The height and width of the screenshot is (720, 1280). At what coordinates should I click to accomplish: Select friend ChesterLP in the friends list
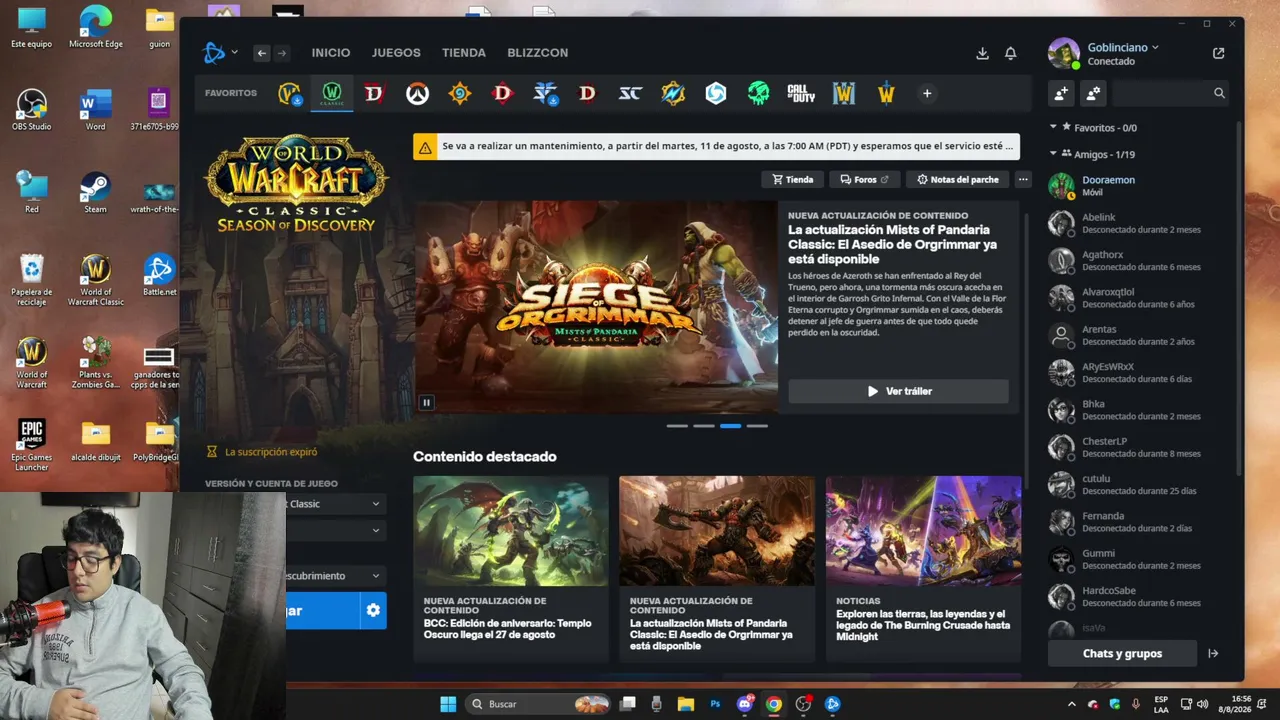[1138, 447]
